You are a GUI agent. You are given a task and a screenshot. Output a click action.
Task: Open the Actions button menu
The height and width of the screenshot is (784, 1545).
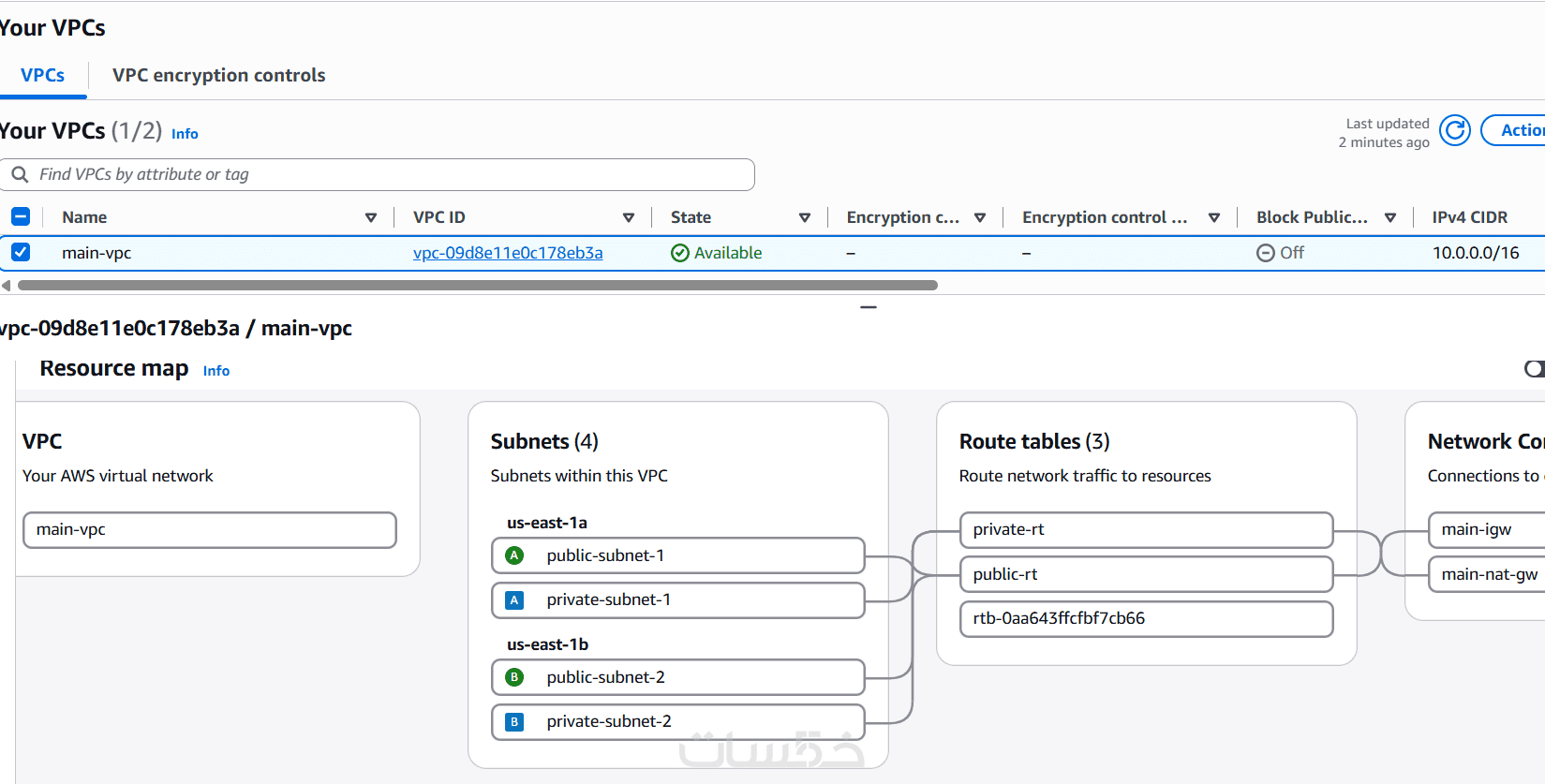pyautogui.click(x=1513, y=130)
